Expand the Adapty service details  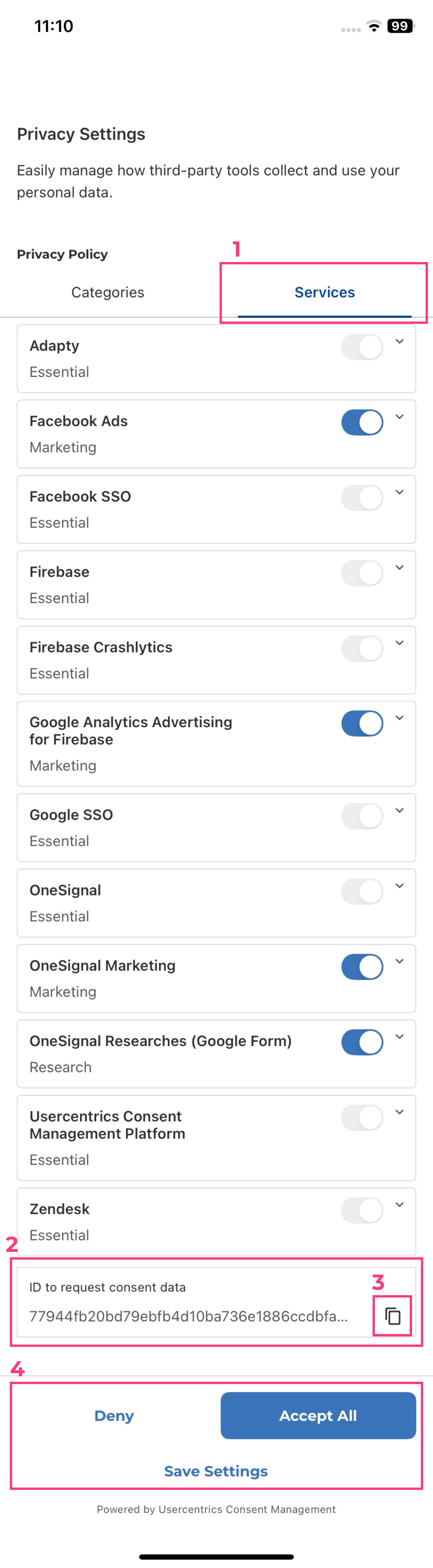(400, 341)
